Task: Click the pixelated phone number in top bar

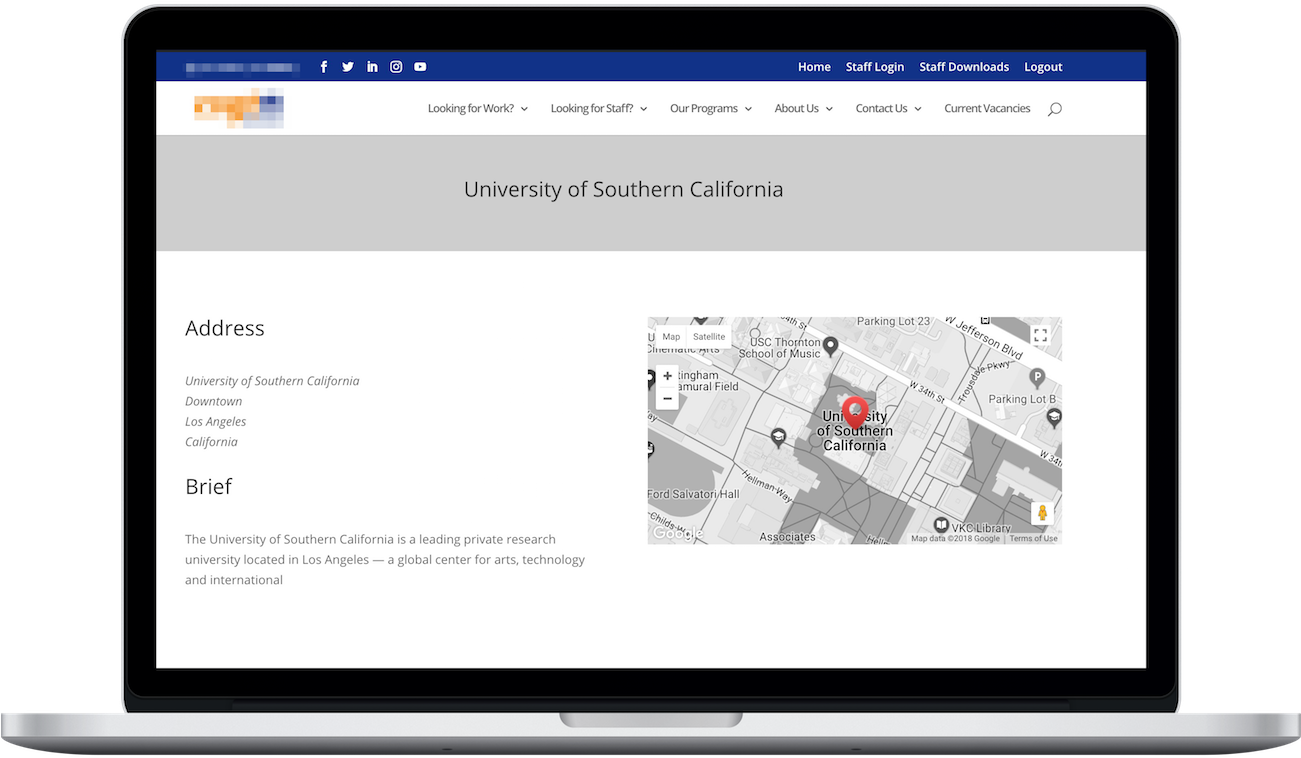Action: point(243,67)
